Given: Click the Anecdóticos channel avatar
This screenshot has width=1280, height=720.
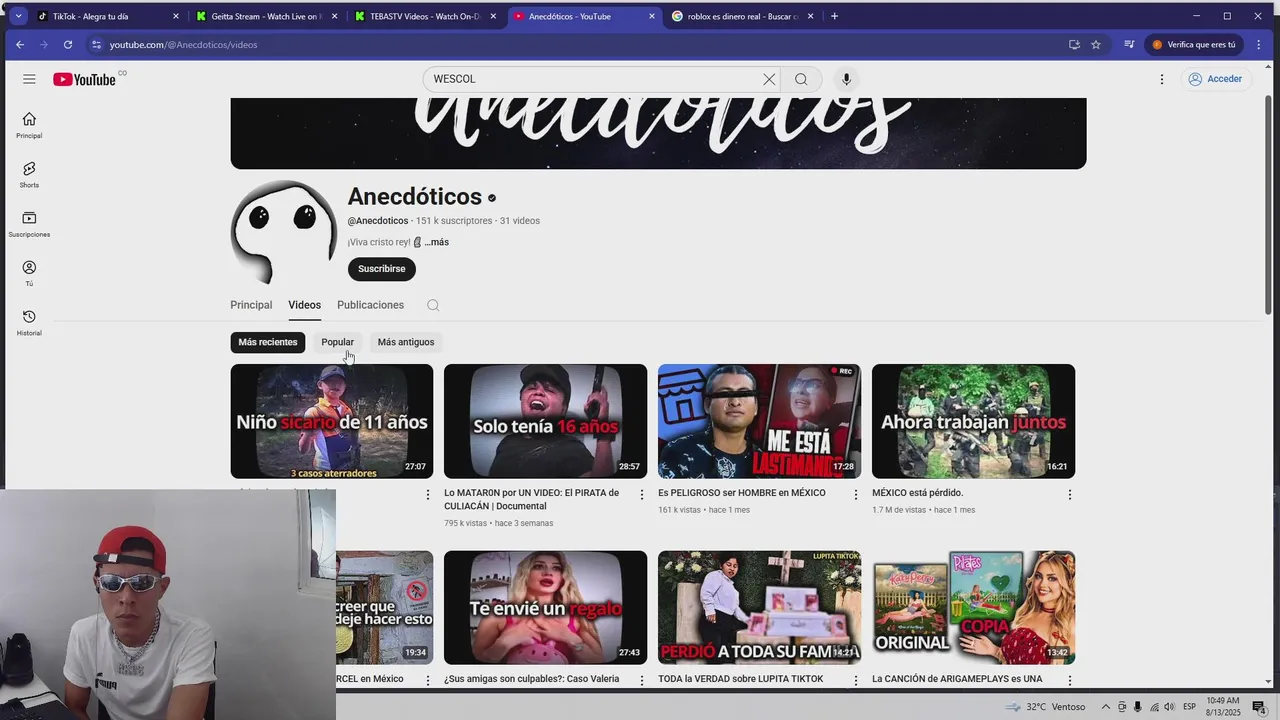Looking at the screenshot, I should point(283,233).
